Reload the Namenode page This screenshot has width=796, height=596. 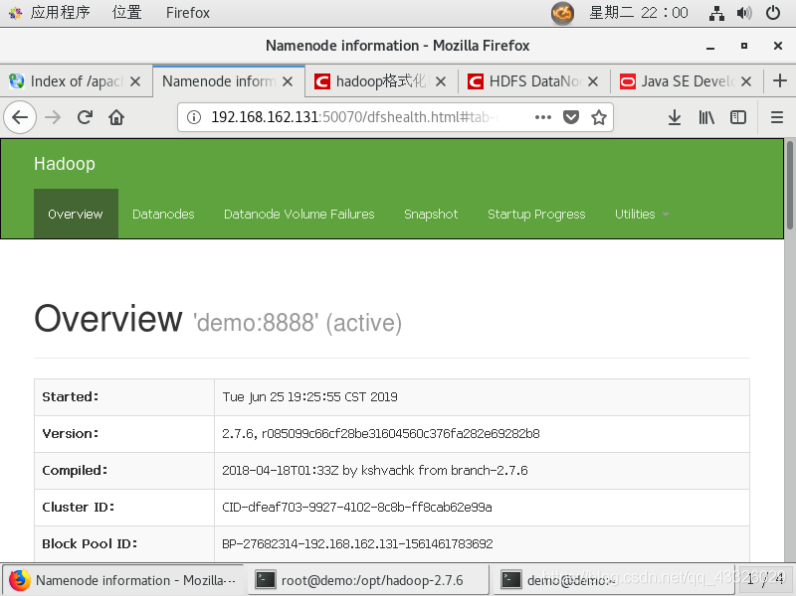click(85, 118)
